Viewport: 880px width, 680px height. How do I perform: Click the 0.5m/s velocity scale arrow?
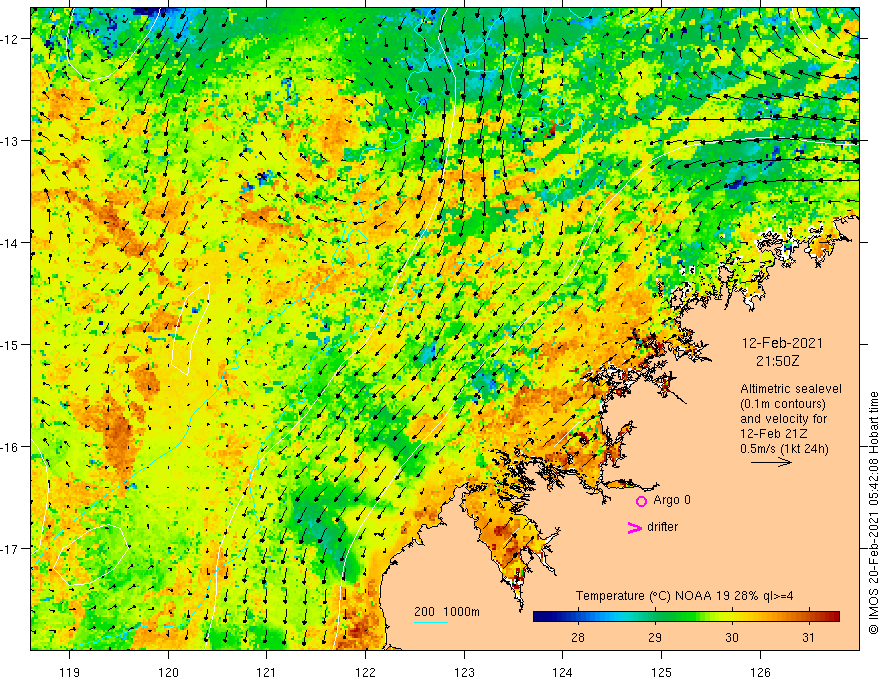(771, 462)
